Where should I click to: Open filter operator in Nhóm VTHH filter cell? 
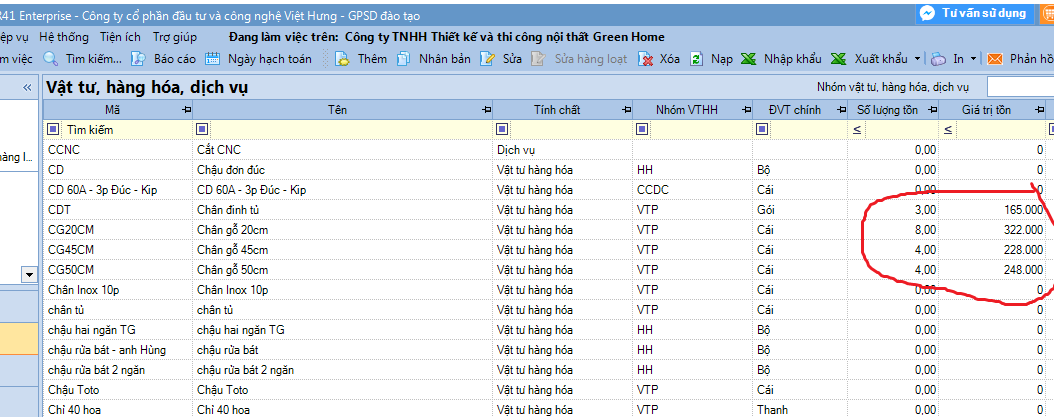coord(643,129)
